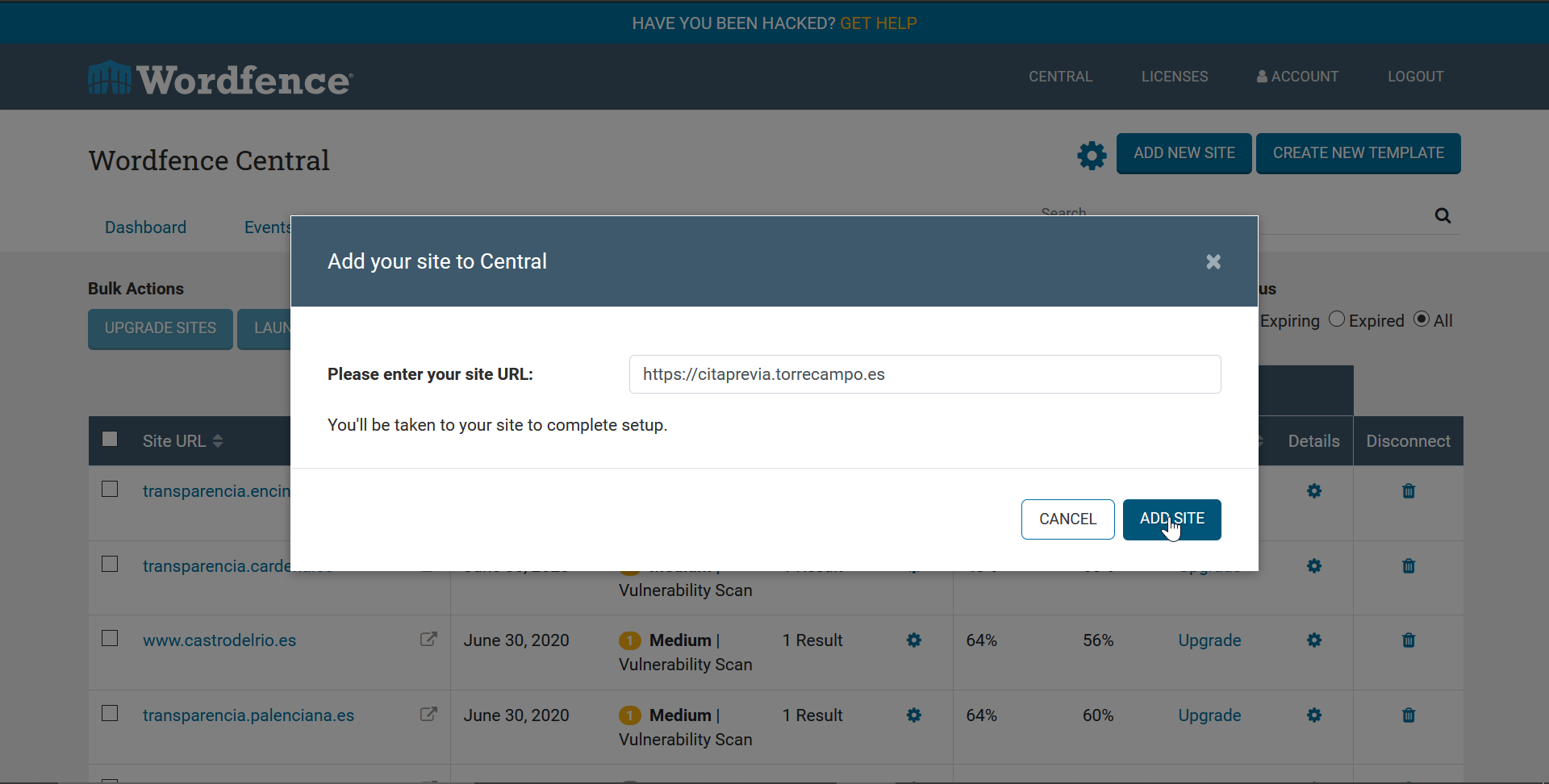This screenshot has height=784, width=1549.
Task: Select the Expired radio button
Action: [1337, 319]
